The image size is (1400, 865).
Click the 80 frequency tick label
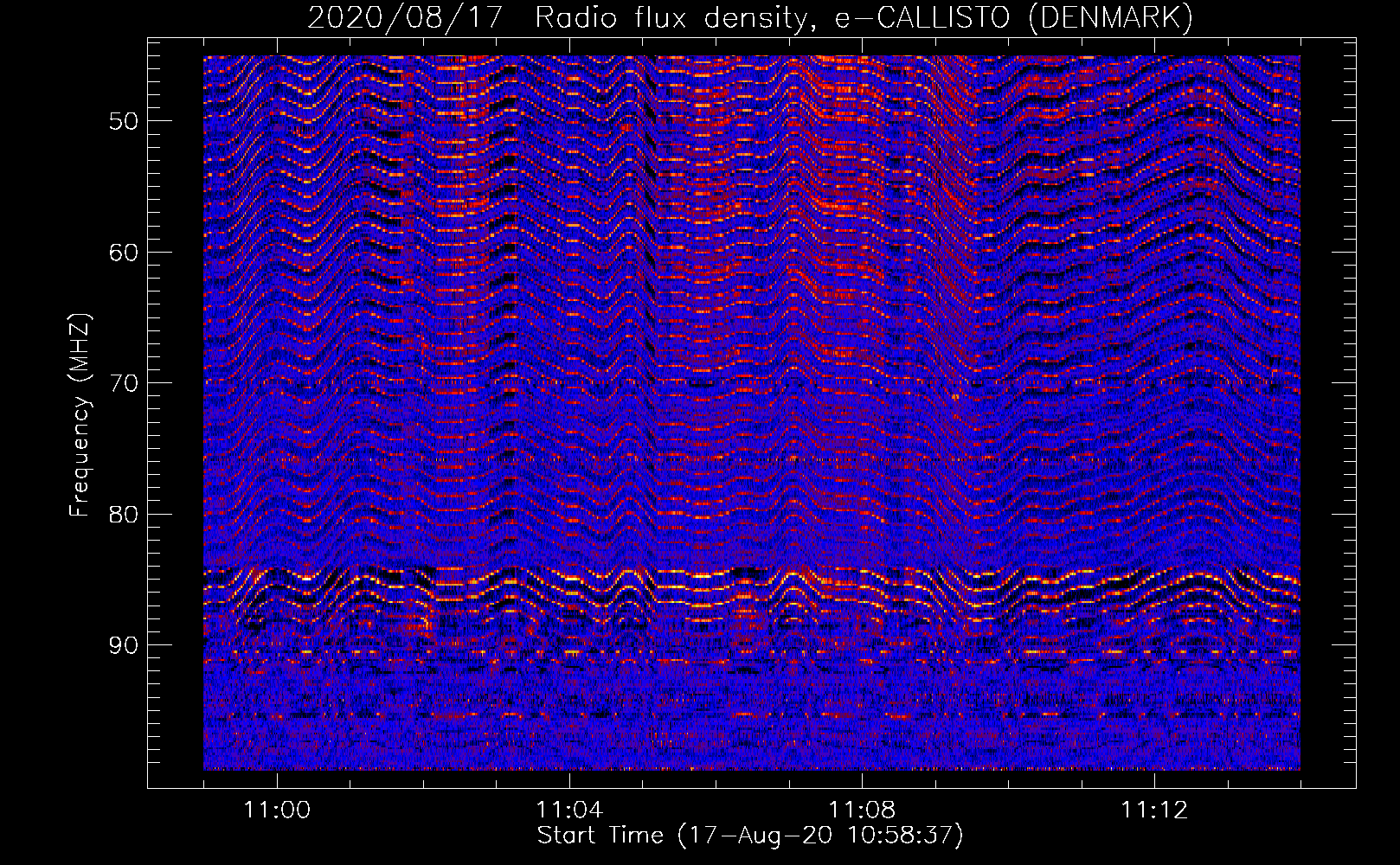coord(123,515)
